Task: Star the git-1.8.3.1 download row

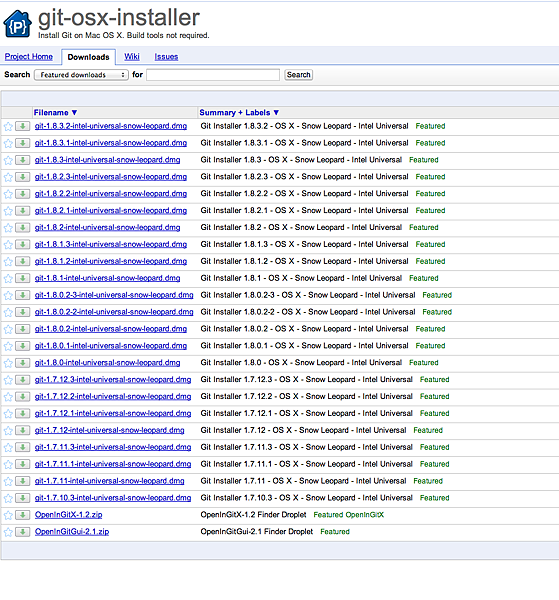Action: click(x=8, y=143)
